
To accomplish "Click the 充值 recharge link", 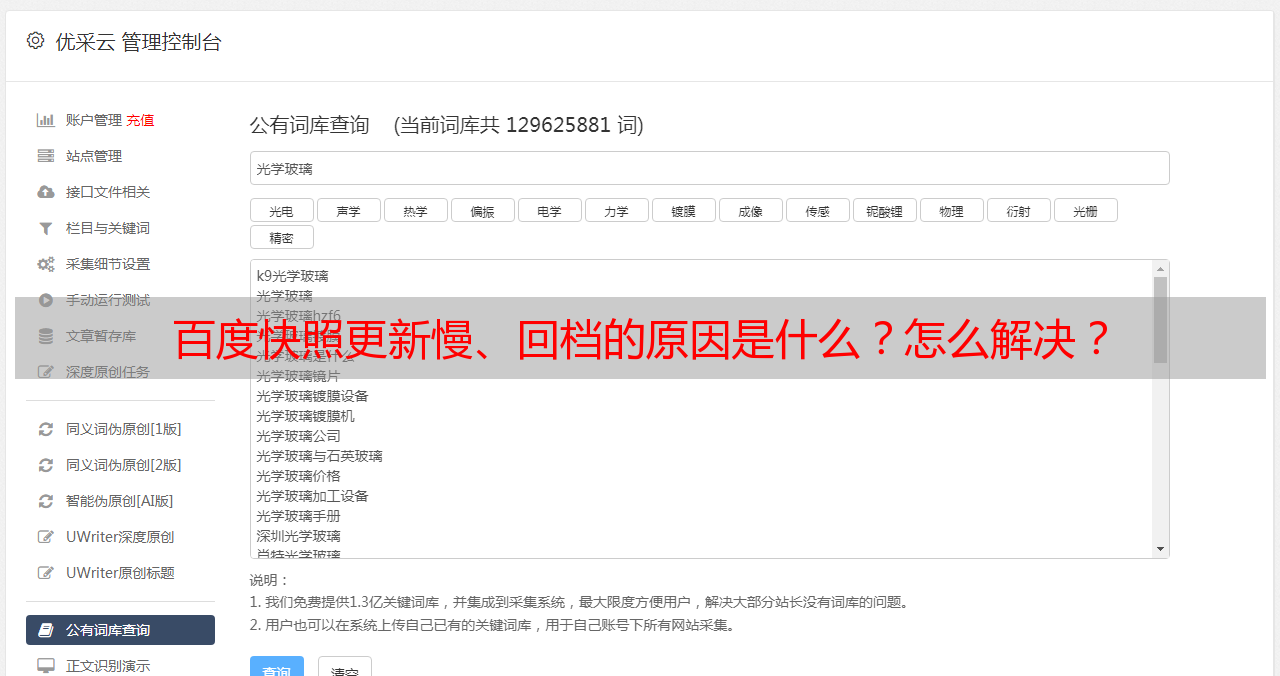I will tap(140, 120).
